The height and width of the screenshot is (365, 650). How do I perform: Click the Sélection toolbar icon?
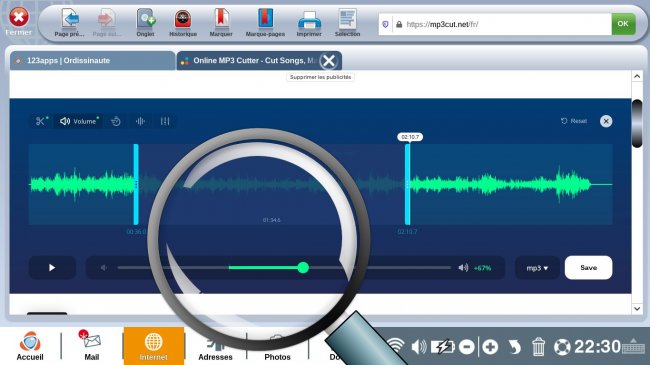click(347, 23)
